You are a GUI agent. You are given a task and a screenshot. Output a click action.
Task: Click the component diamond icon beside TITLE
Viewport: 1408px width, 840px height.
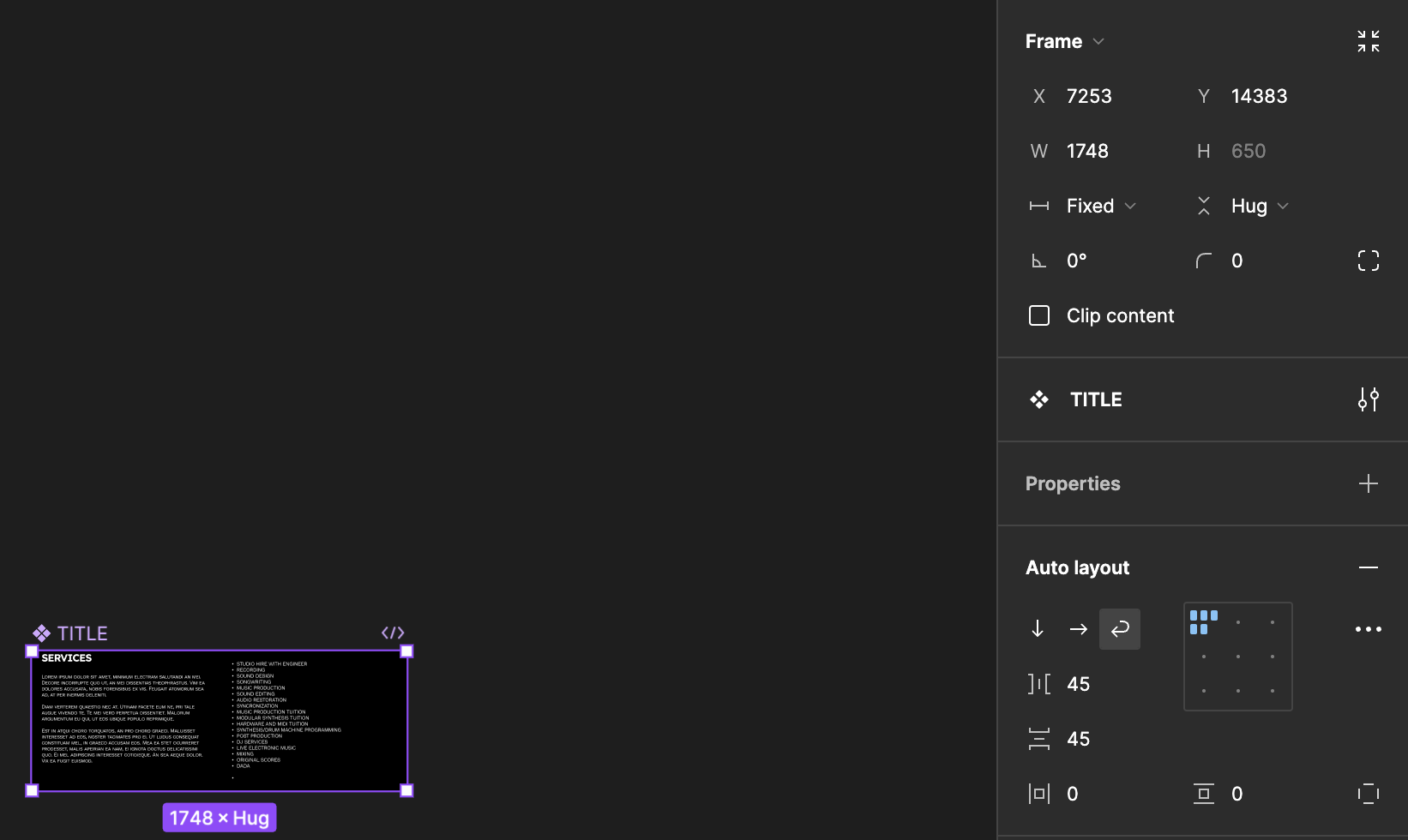point(1039,399)
